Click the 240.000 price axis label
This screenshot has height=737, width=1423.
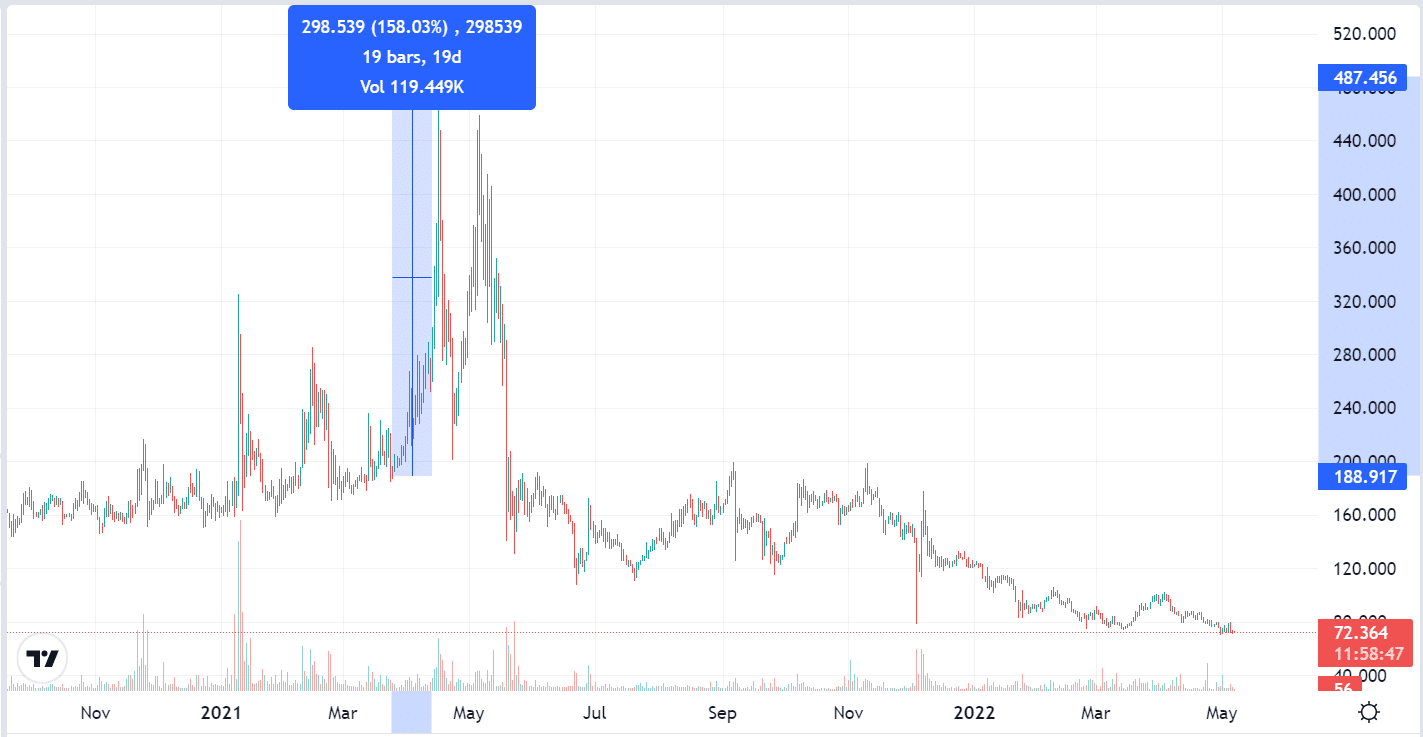coord(1364,407)
